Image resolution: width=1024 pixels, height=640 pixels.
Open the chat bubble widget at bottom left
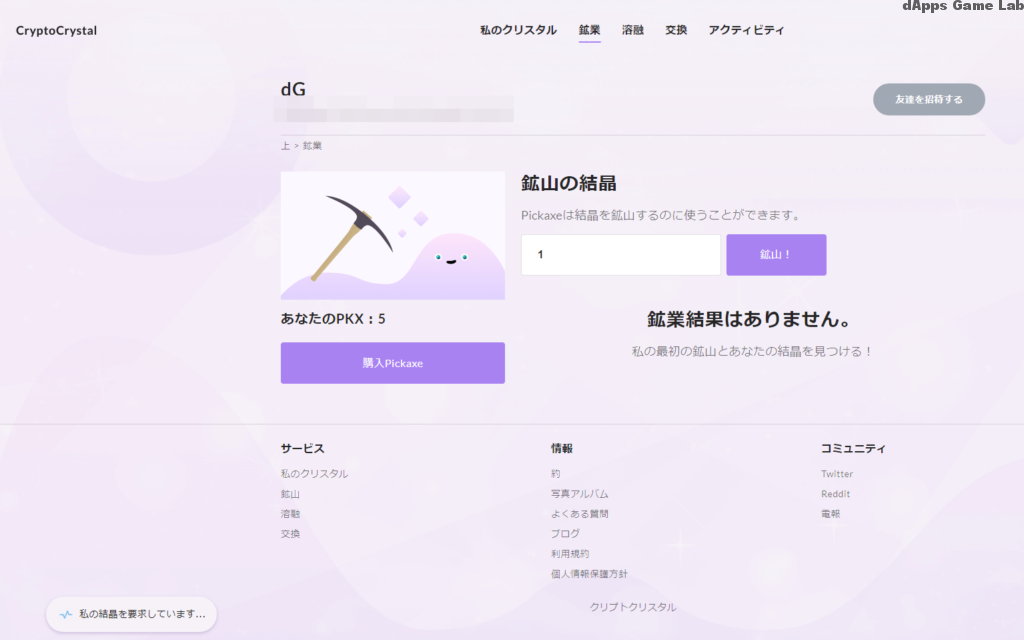[130, 614]
